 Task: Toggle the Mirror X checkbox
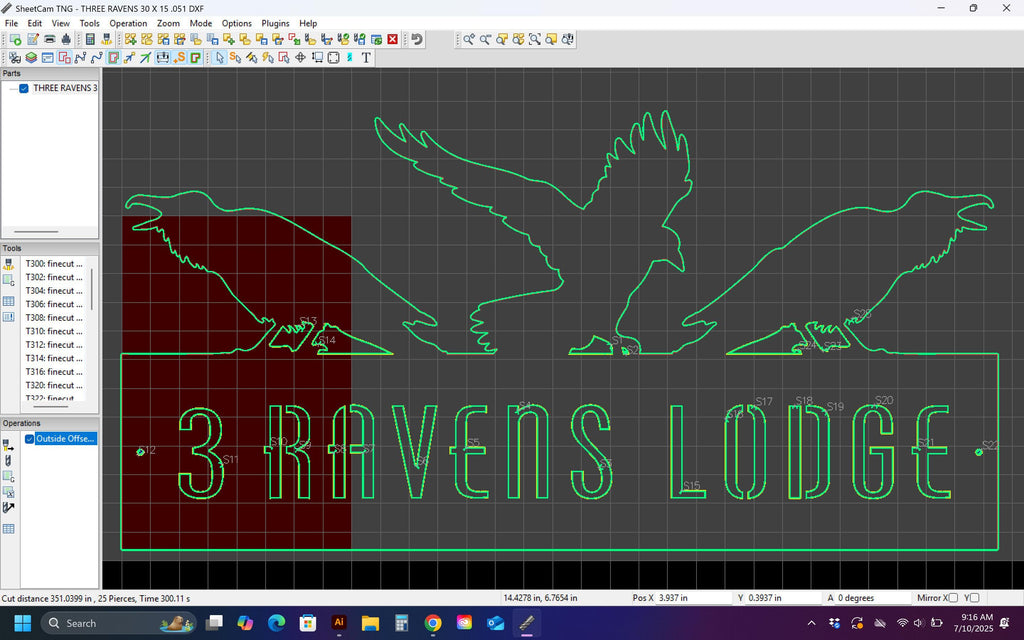coord(953,598)
